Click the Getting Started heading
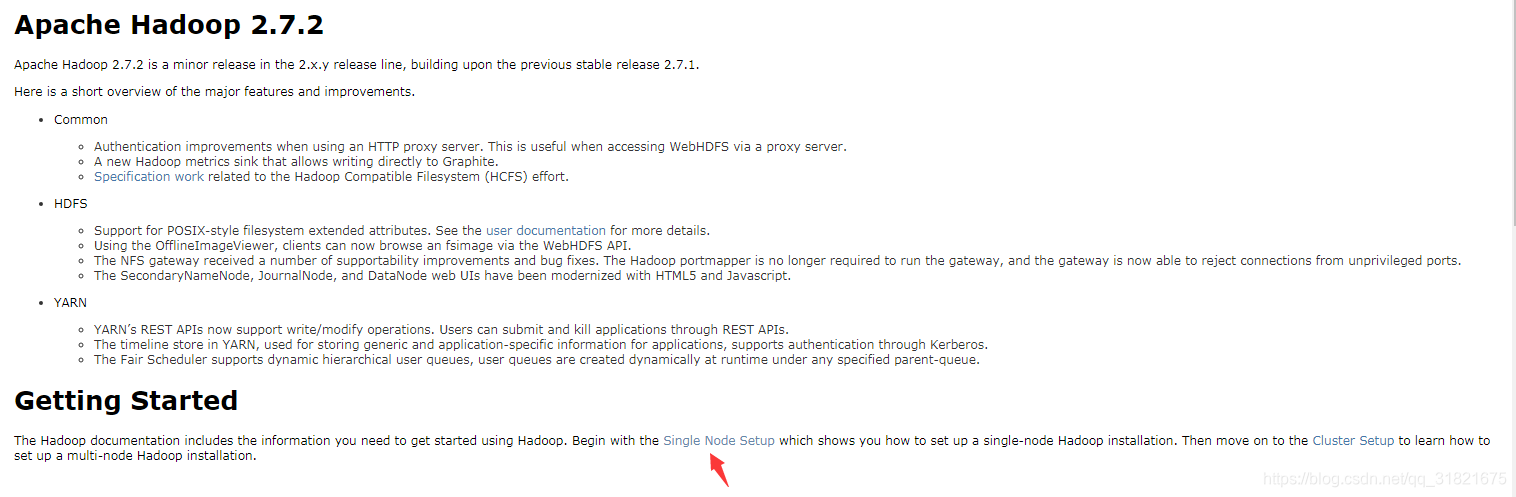Image resolution: width=1516 pixels, height=497 pixels. pos(126,401)
